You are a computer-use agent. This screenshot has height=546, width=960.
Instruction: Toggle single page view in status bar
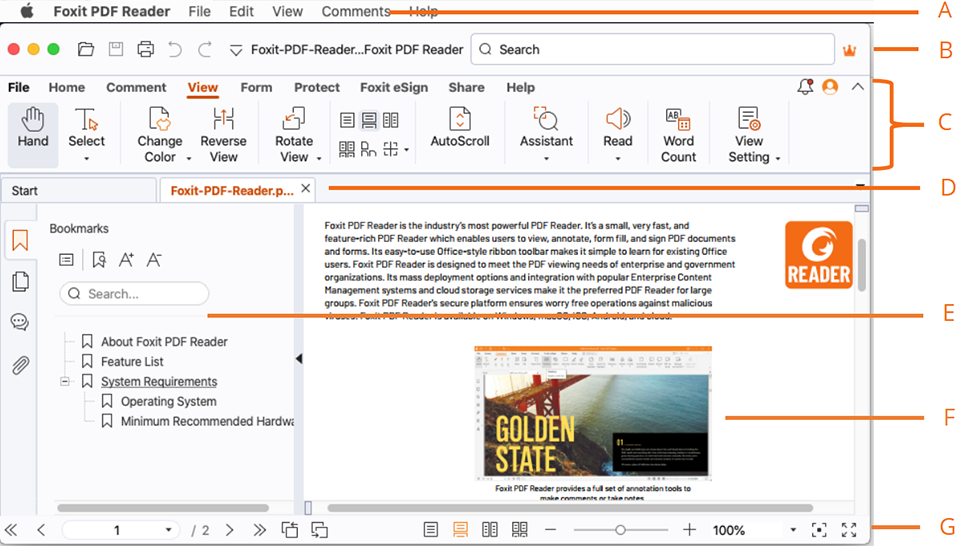point(431,529)
